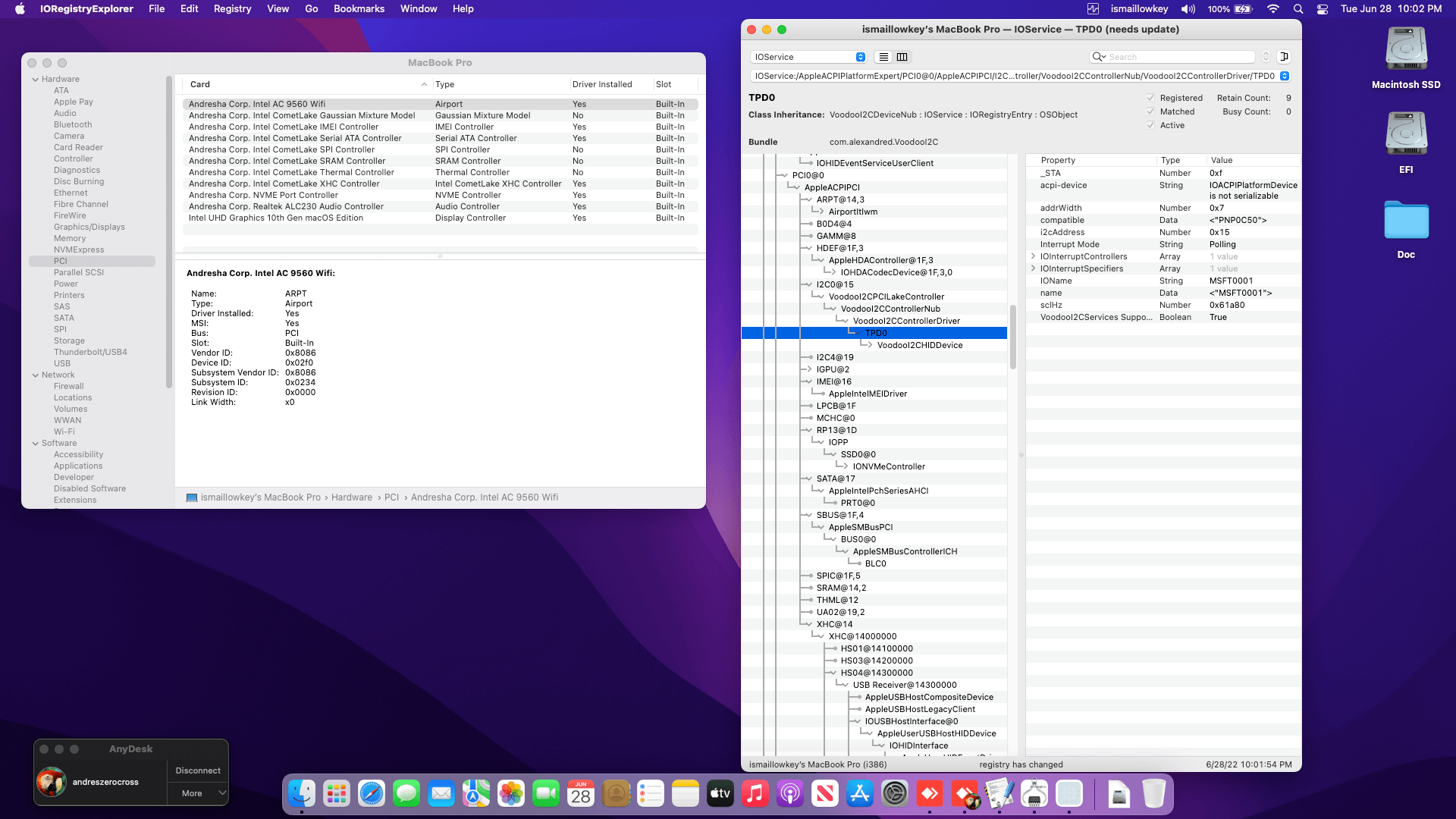1456x819 pixels.
Task: Open the registry path popup selector
Action: pos(1285,76)
